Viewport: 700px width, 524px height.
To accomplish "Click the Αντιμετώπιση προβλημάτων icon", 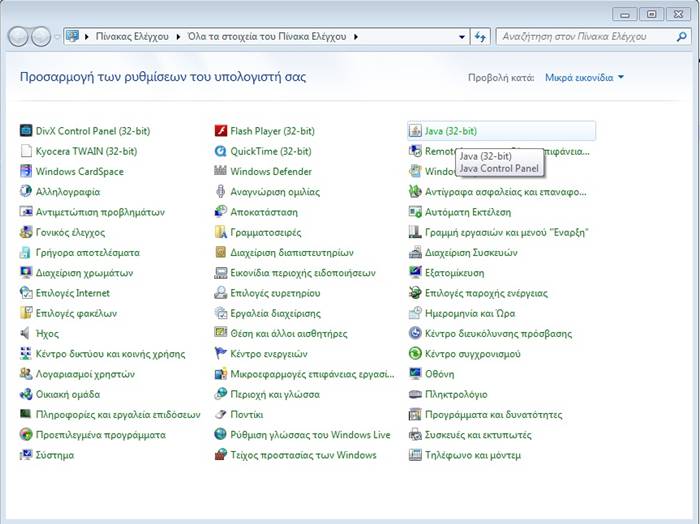I will point(26,212).
